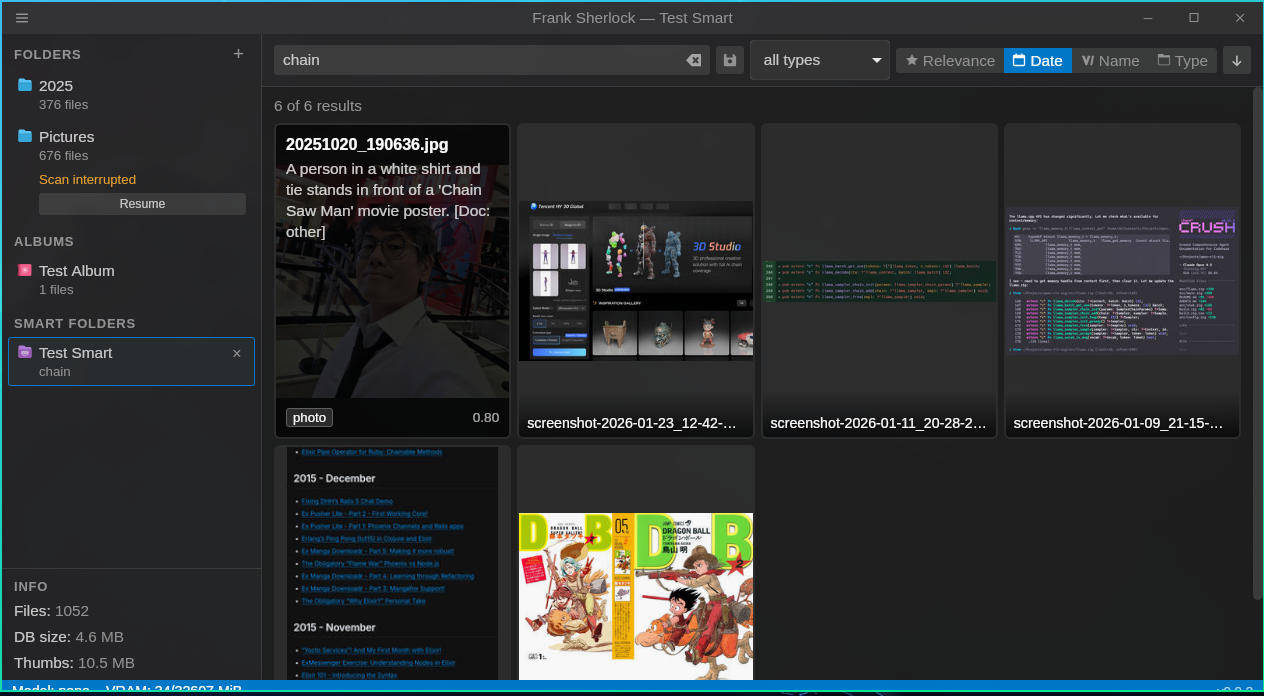Toggle sort direction arrow

(1237, 60)
